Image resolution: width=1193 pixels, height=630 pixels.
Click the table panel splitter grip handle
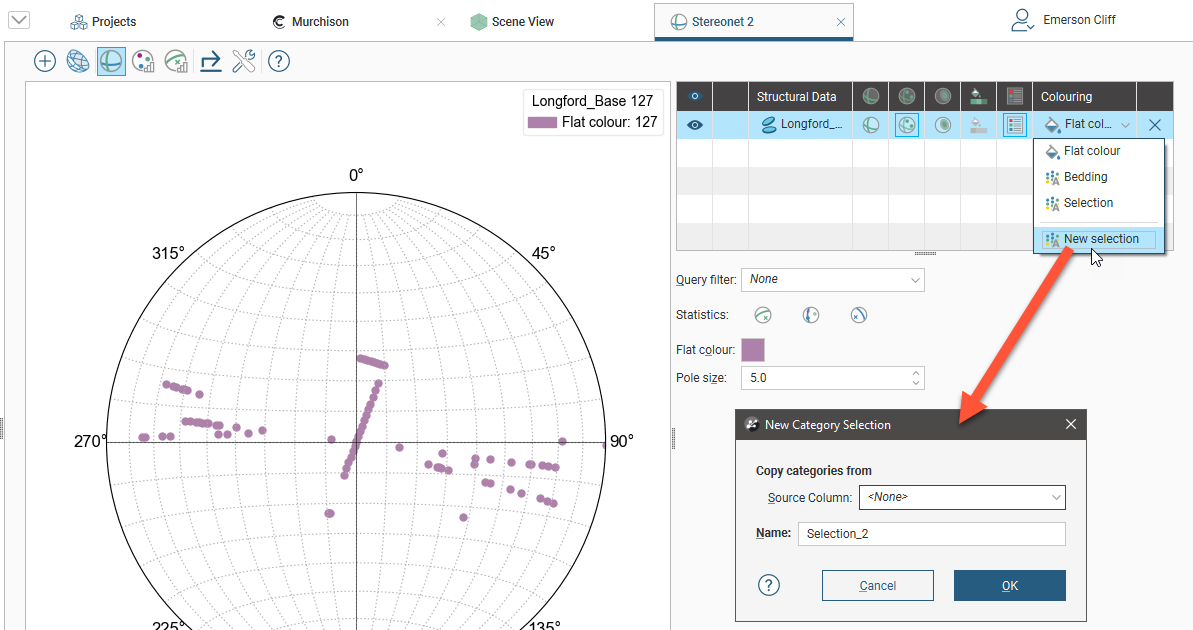tap(925, 253)
